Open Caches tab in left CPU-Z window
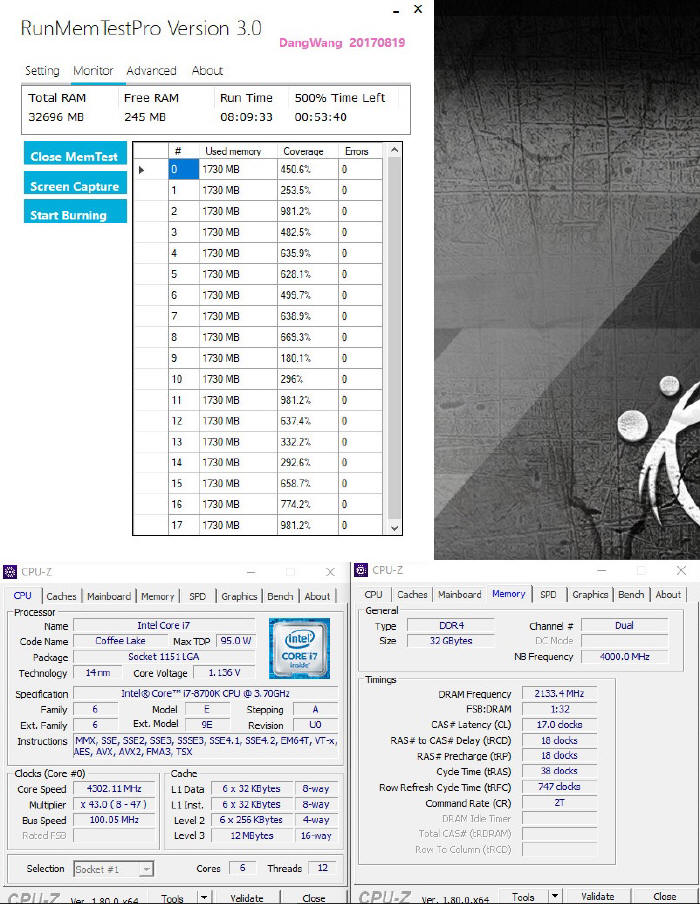The height and width of the screenshot is (904, 700). 61,596
